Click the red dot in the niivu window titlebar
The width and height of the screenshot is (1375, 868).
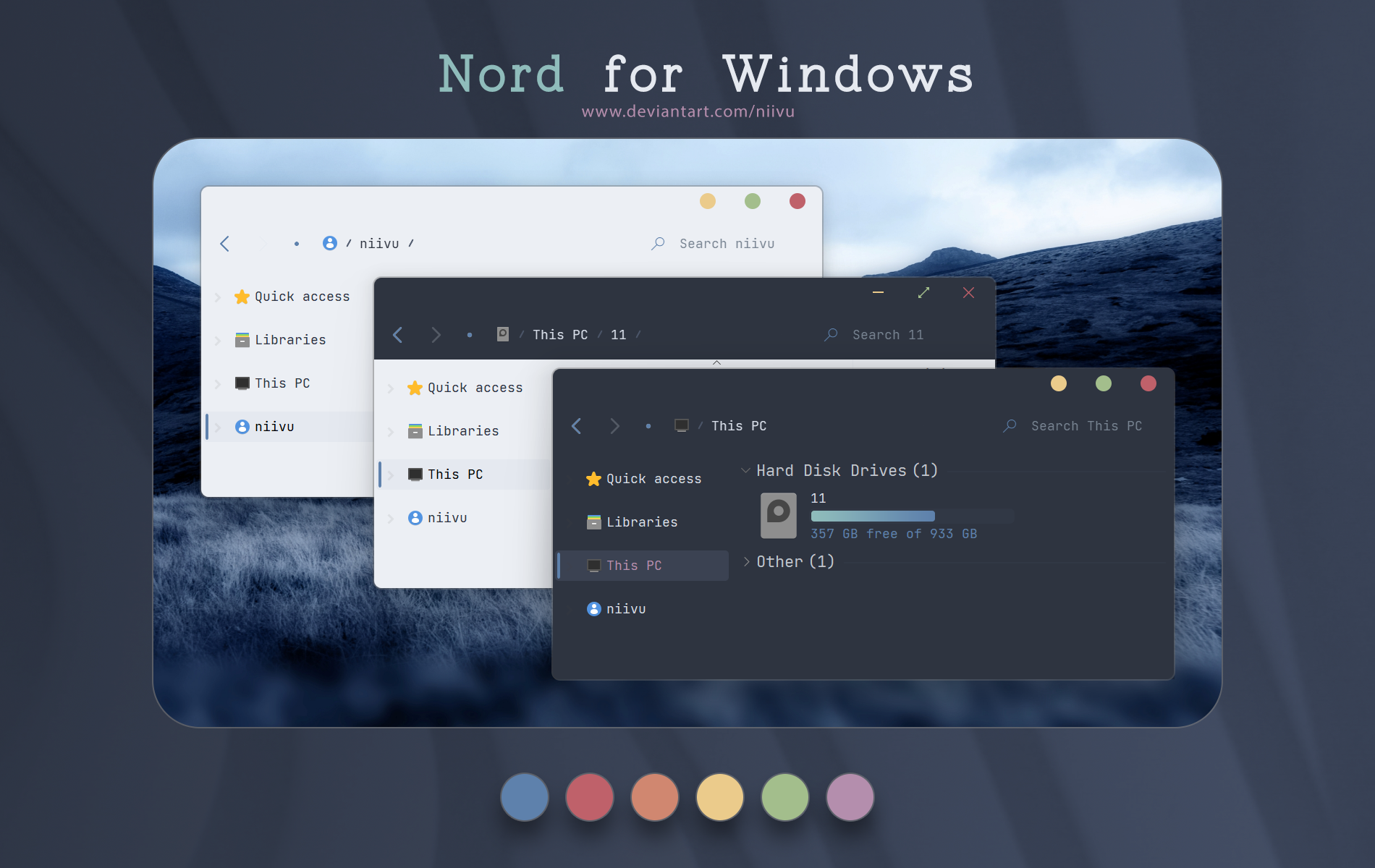point(797,201)
